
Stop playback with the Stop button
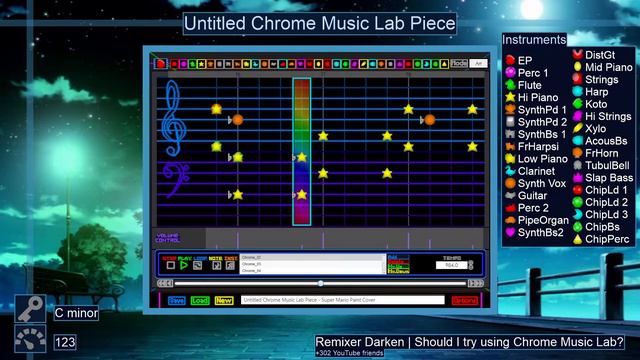[x=170, y=265]
